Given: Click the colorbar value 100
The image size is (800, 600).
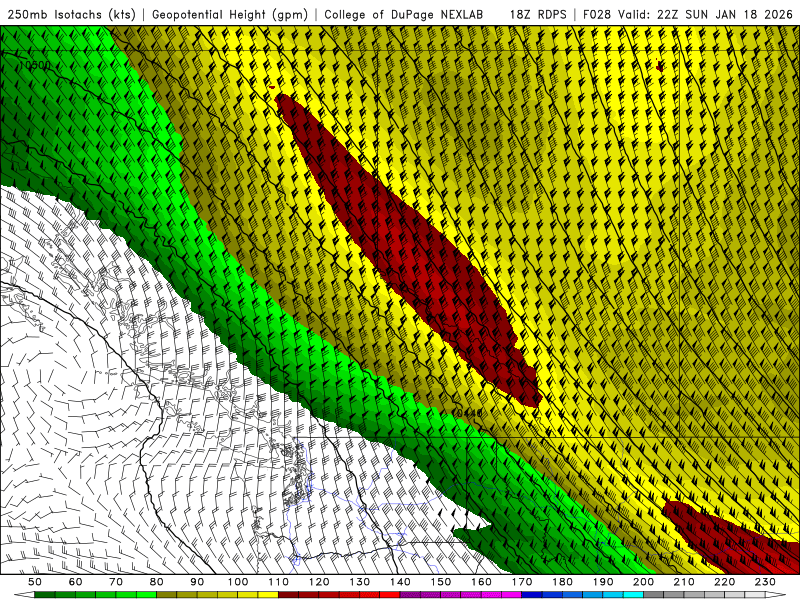Looking at the screenshot, I should [x=238, y=582].
